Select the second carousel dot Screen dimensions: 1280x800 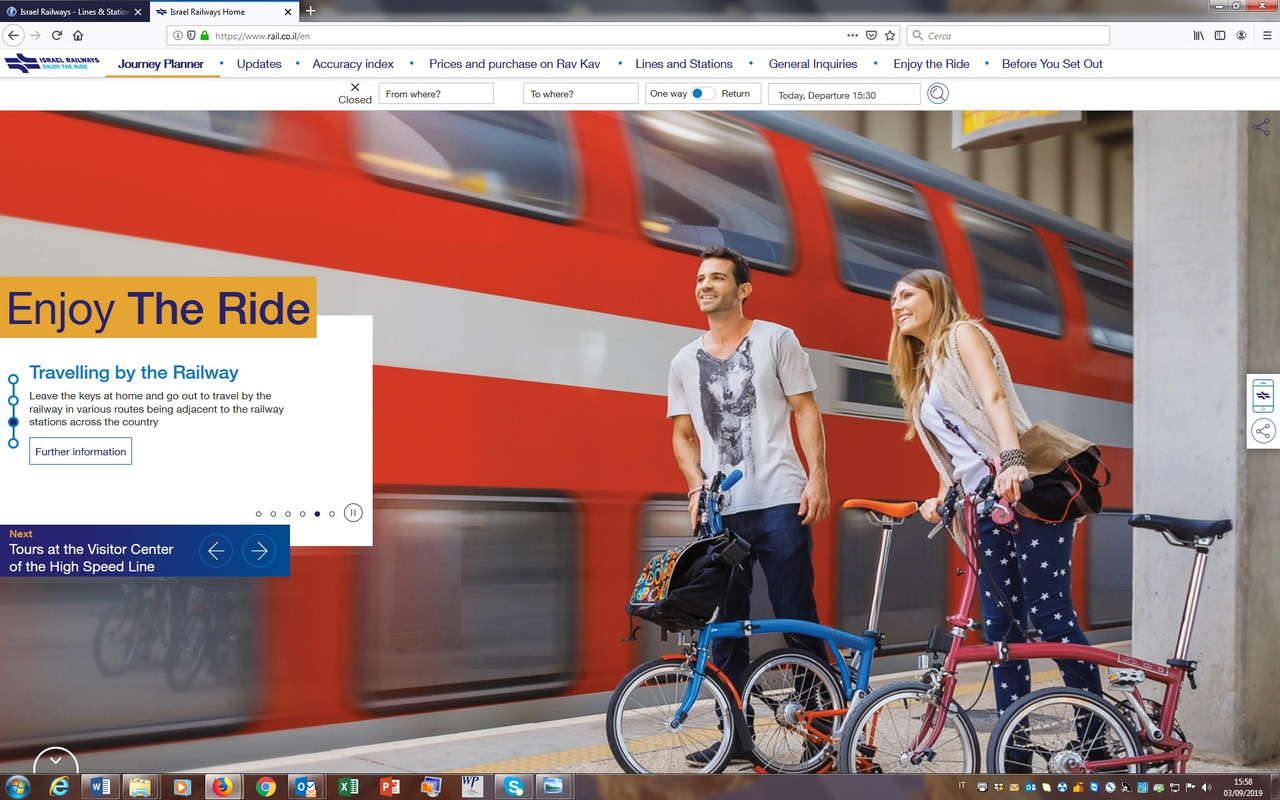click(273, 514)
